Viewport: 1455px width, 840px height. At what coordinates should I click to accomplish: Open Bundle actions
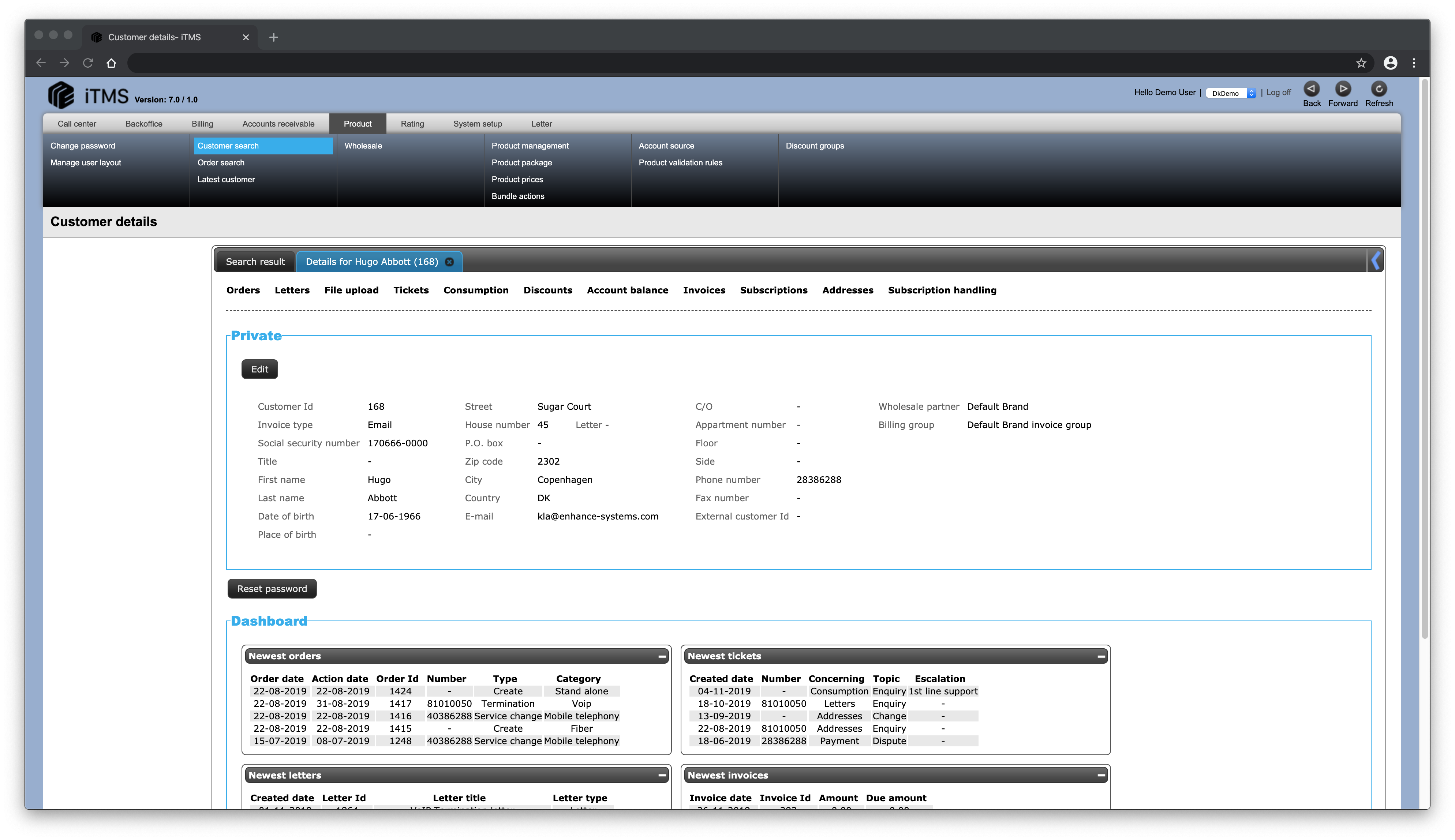point(517,196)
